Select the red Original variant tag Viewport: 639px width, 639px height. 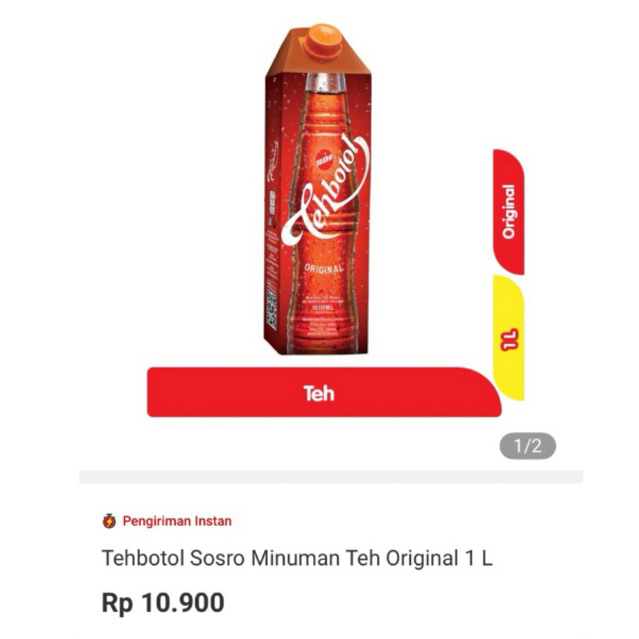point(509,212)
